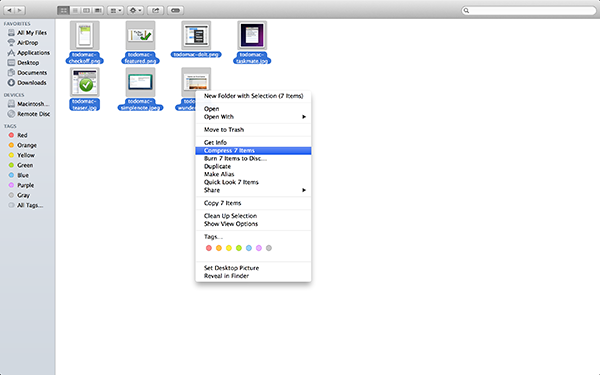Choose Show View Options

point(253,224)
